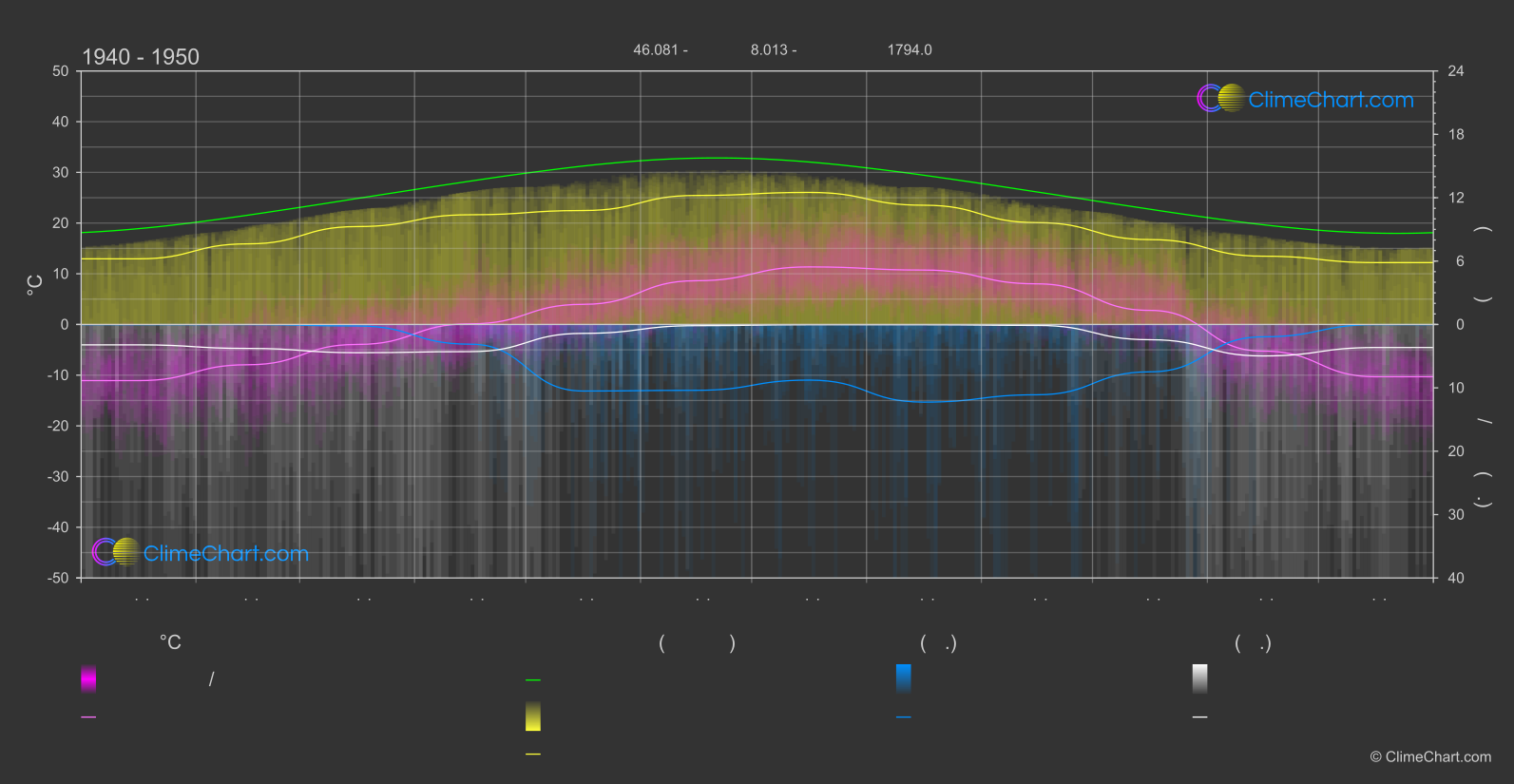The height and width of the screenshot is (784, 1514).
Task: Click the rotated °C label on left axis
Action: 34,285
